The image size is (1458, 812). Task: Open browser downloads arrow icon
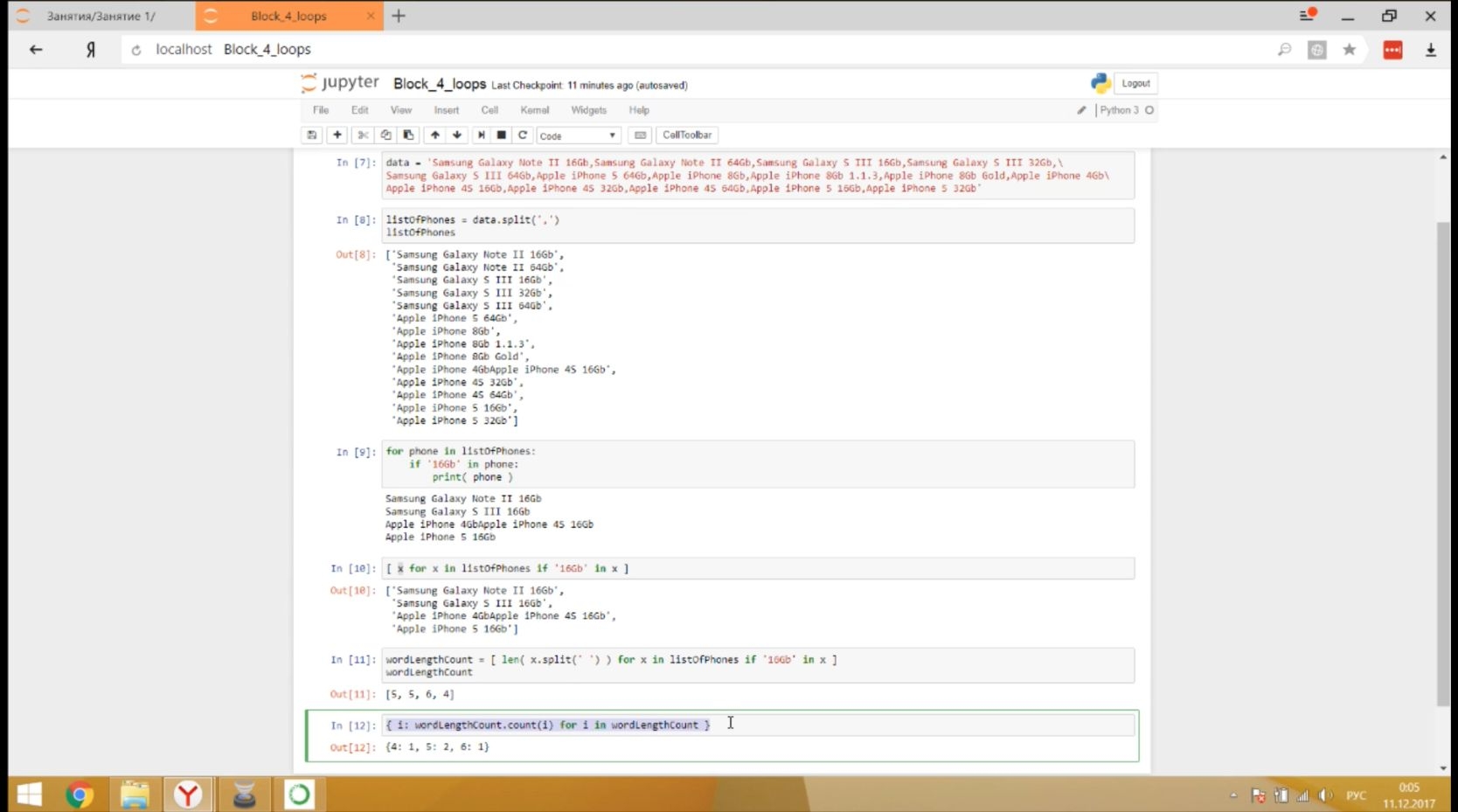(x=1431, y=50)
